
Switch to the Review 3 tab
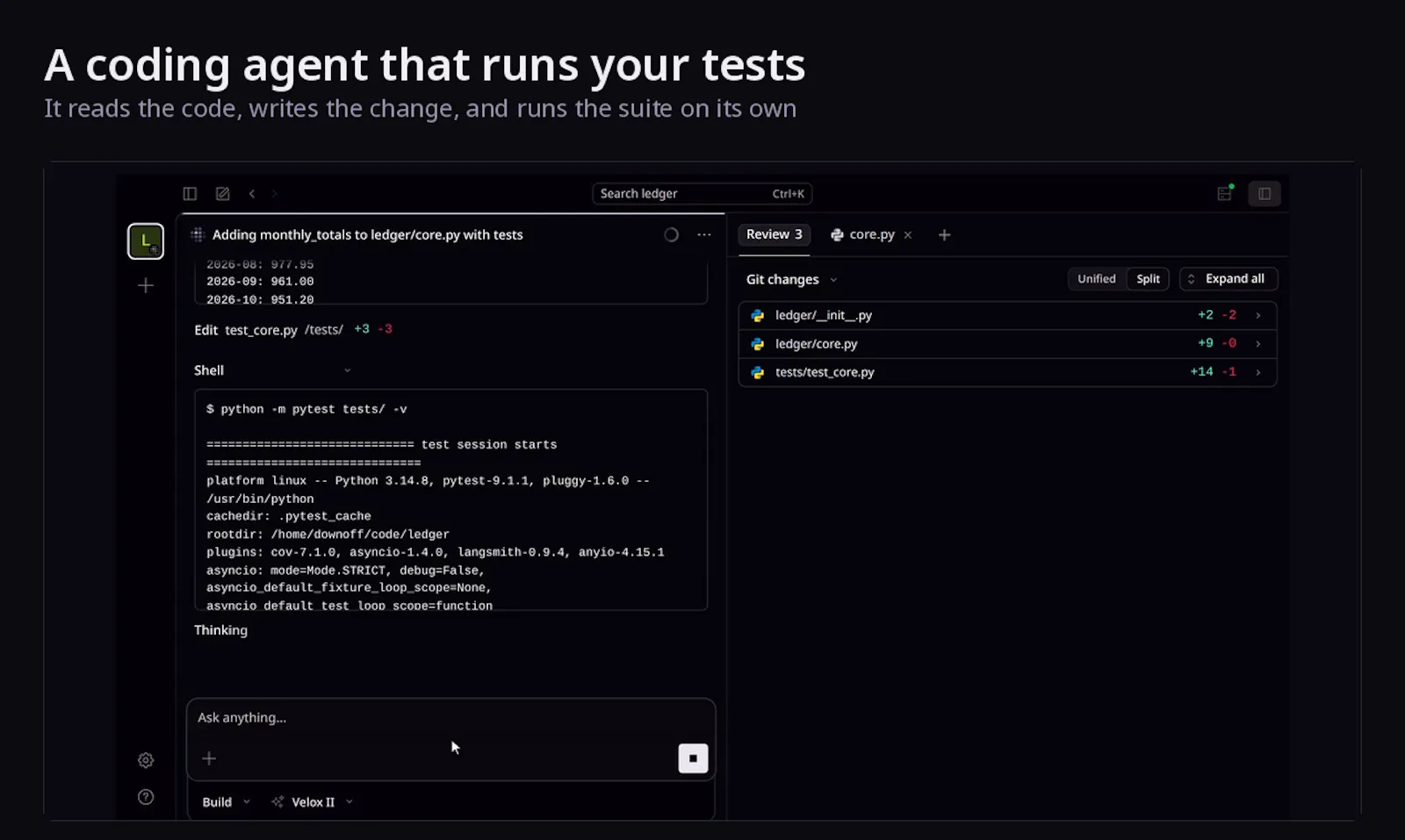[774, 234]
